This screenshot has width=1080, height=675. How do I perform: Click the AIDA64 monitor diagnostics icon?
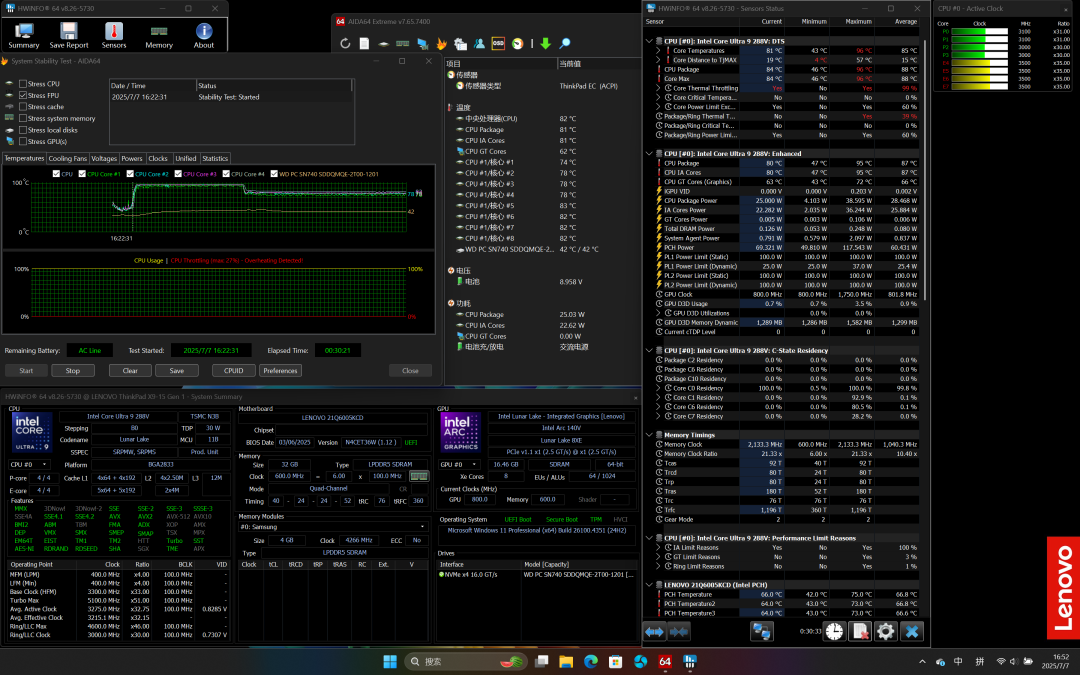pos(422,43)
